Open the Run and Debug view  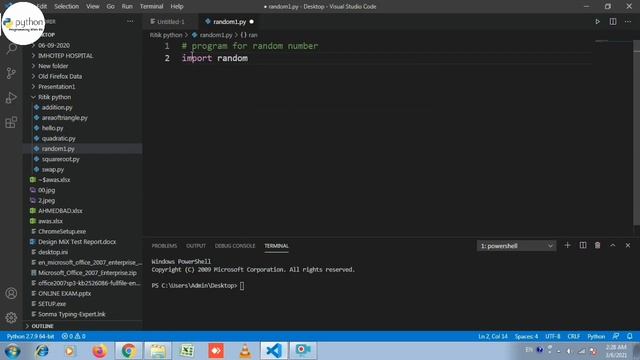point(11,98)
